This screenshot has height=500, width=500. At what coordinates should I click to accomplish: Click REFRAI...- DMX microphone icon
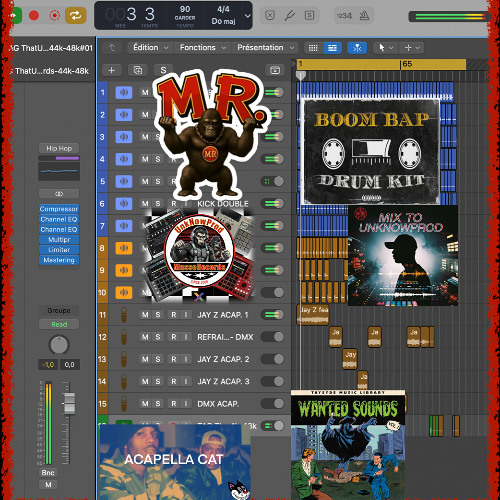pyautogui.click(x=124, y=337)
